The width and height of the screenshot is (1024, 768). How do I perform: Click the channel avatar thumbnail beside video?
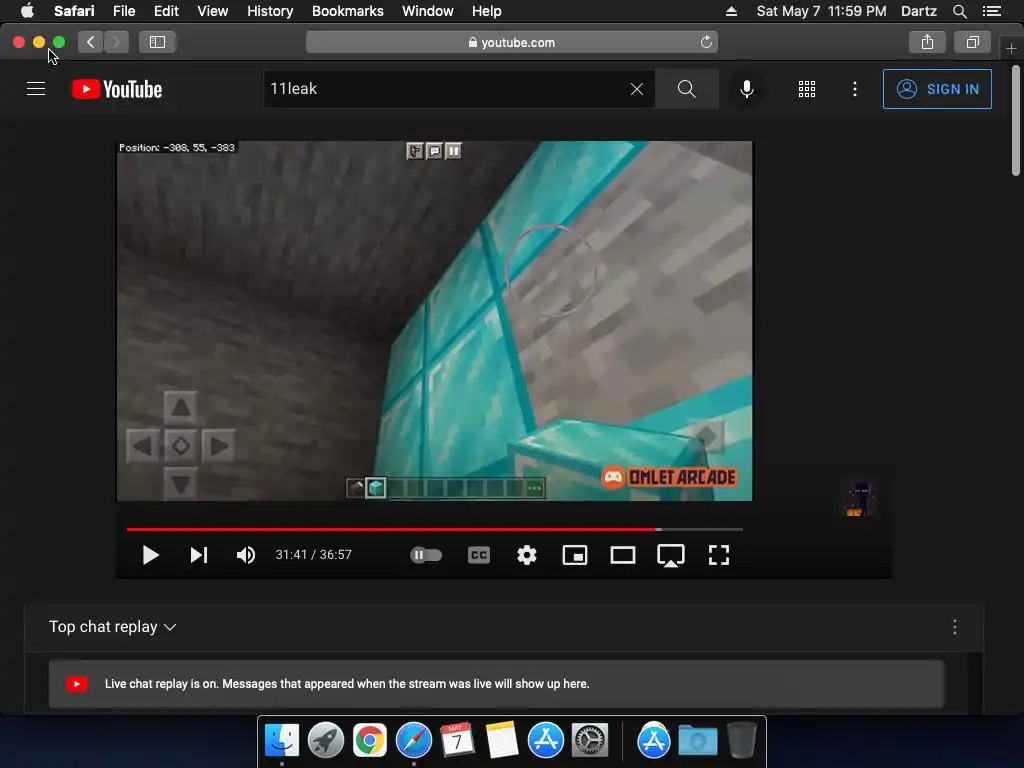tap(859, 498)
